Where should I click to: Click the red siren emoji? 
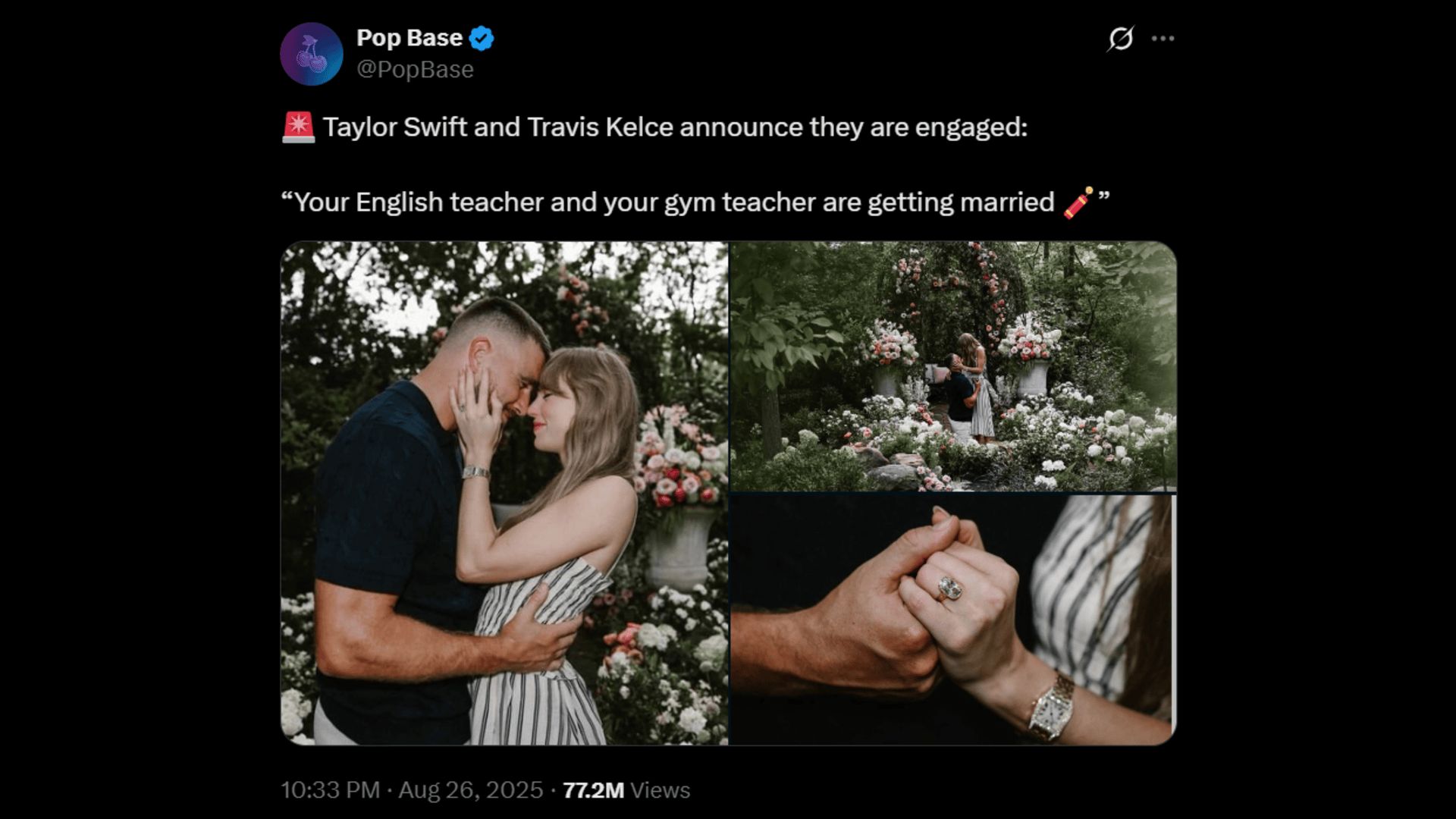point(298,127)
